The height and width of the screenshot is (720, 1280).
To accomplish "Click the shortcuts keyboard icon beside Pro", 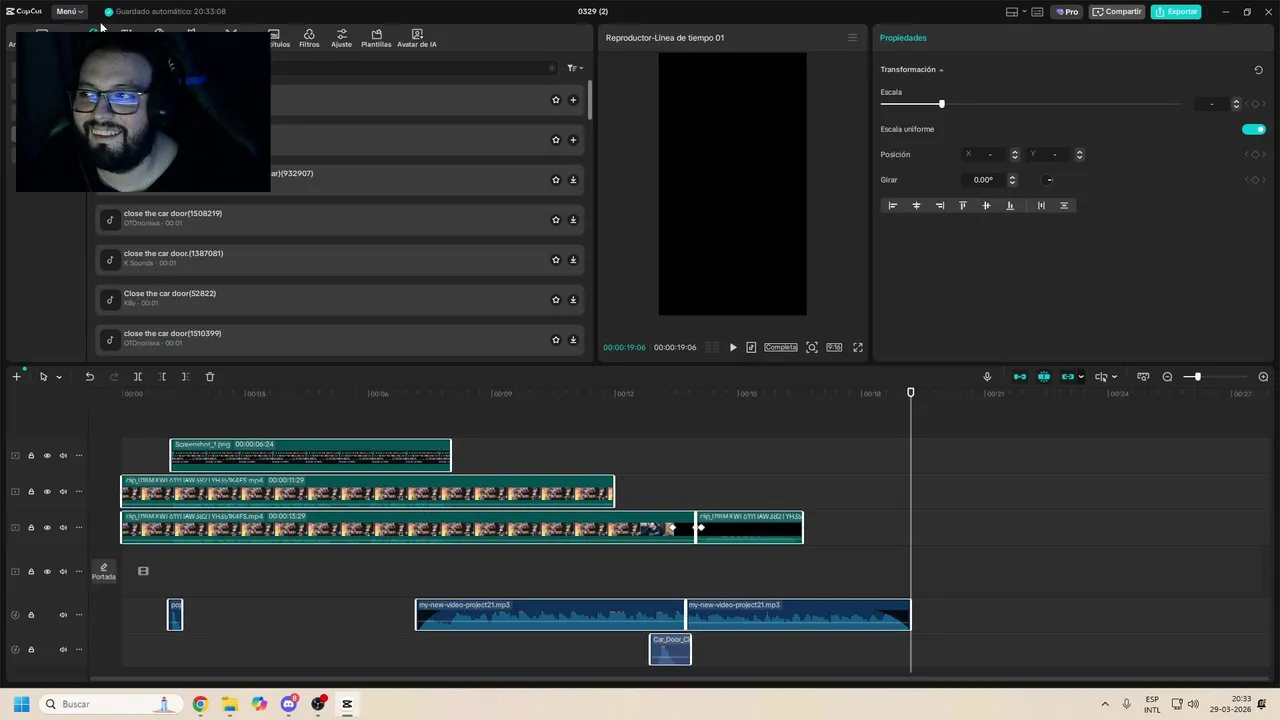I will 1037,12.
